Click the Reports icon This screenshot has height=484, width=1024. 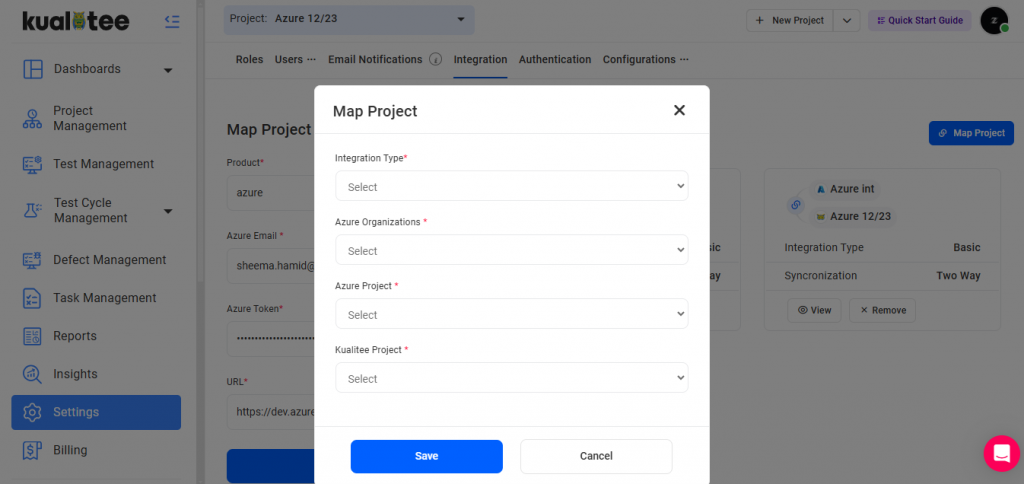click(x=33, y=336)
